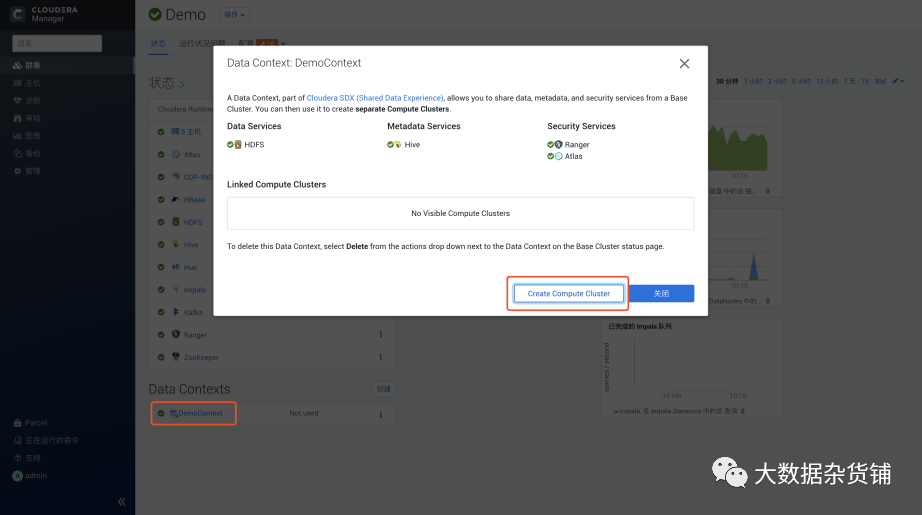Open the 操作 dropdown next to Demo
This screenshot has height=515, width=922.
pyautogui.click(x=234, y=15)
